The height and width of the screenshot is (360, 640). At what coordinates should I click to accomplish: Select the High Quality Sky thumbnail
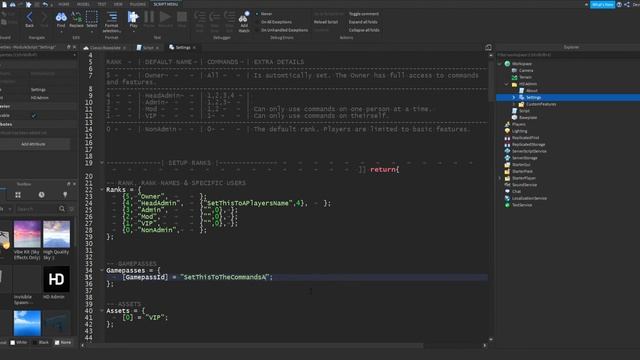point(56,234)
